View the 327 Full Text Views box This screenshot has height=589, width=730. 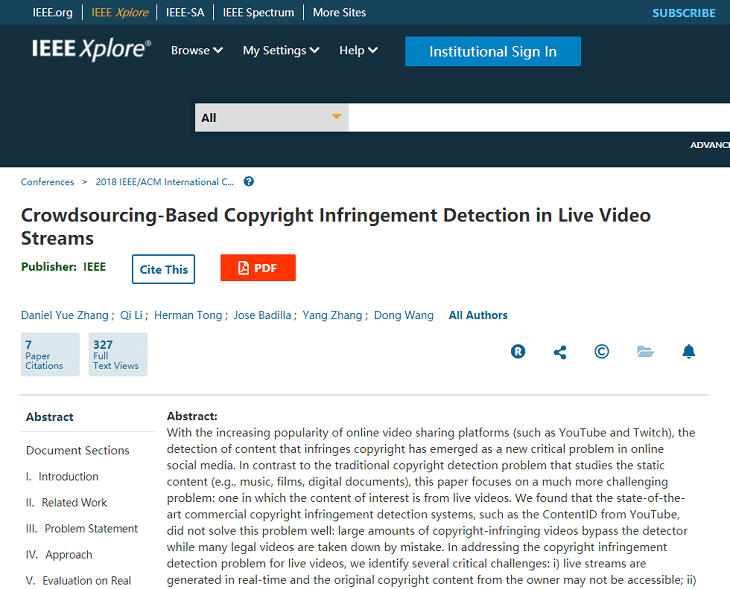[x=118, y=354]
